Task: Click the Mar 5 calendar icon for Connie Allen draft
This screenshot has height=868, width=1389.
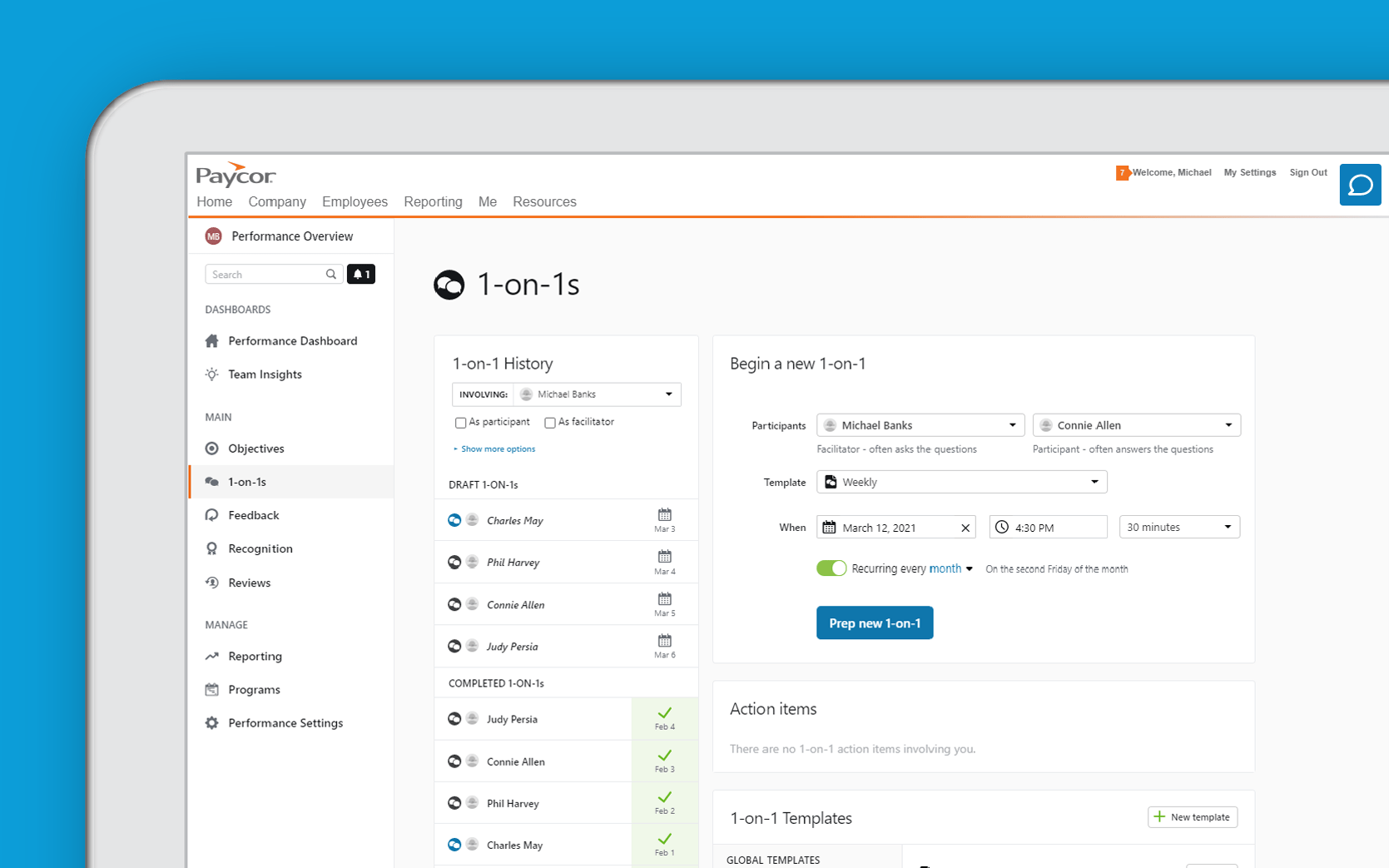Action: 664,599
